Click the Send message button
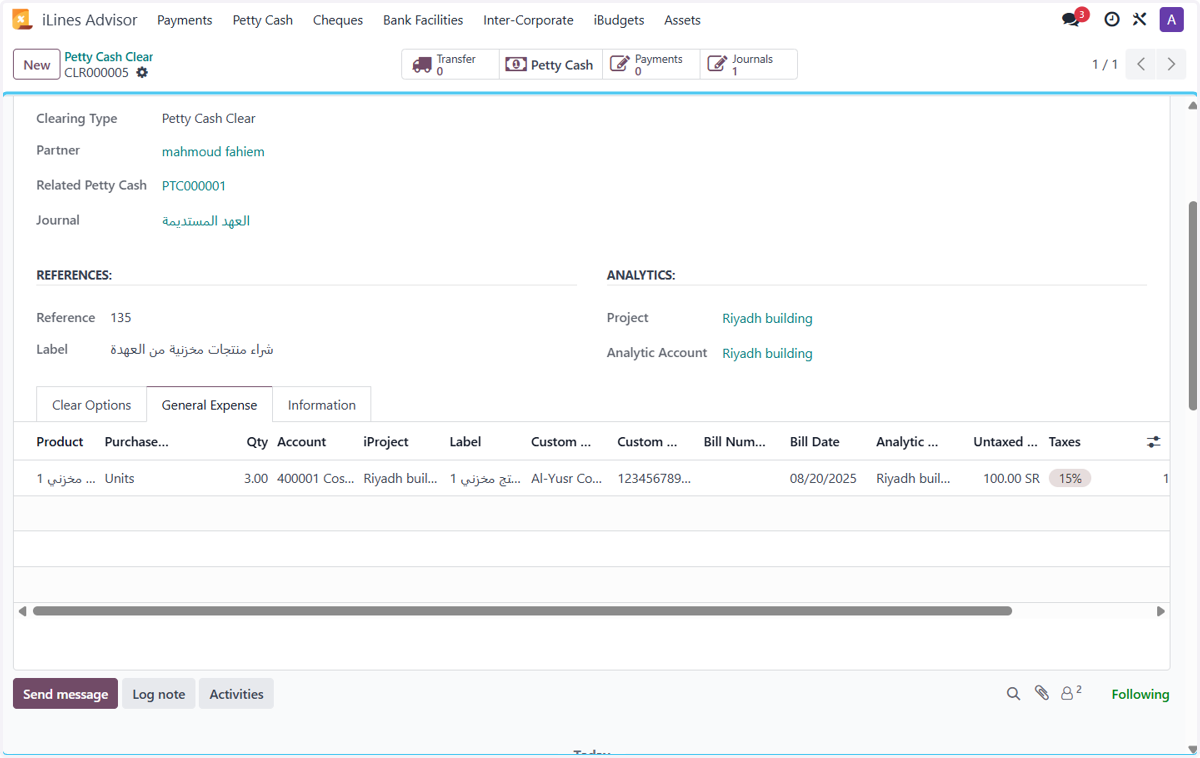Image resolution: width=1200 pixels, height=758 pixels. click(65, 694)
